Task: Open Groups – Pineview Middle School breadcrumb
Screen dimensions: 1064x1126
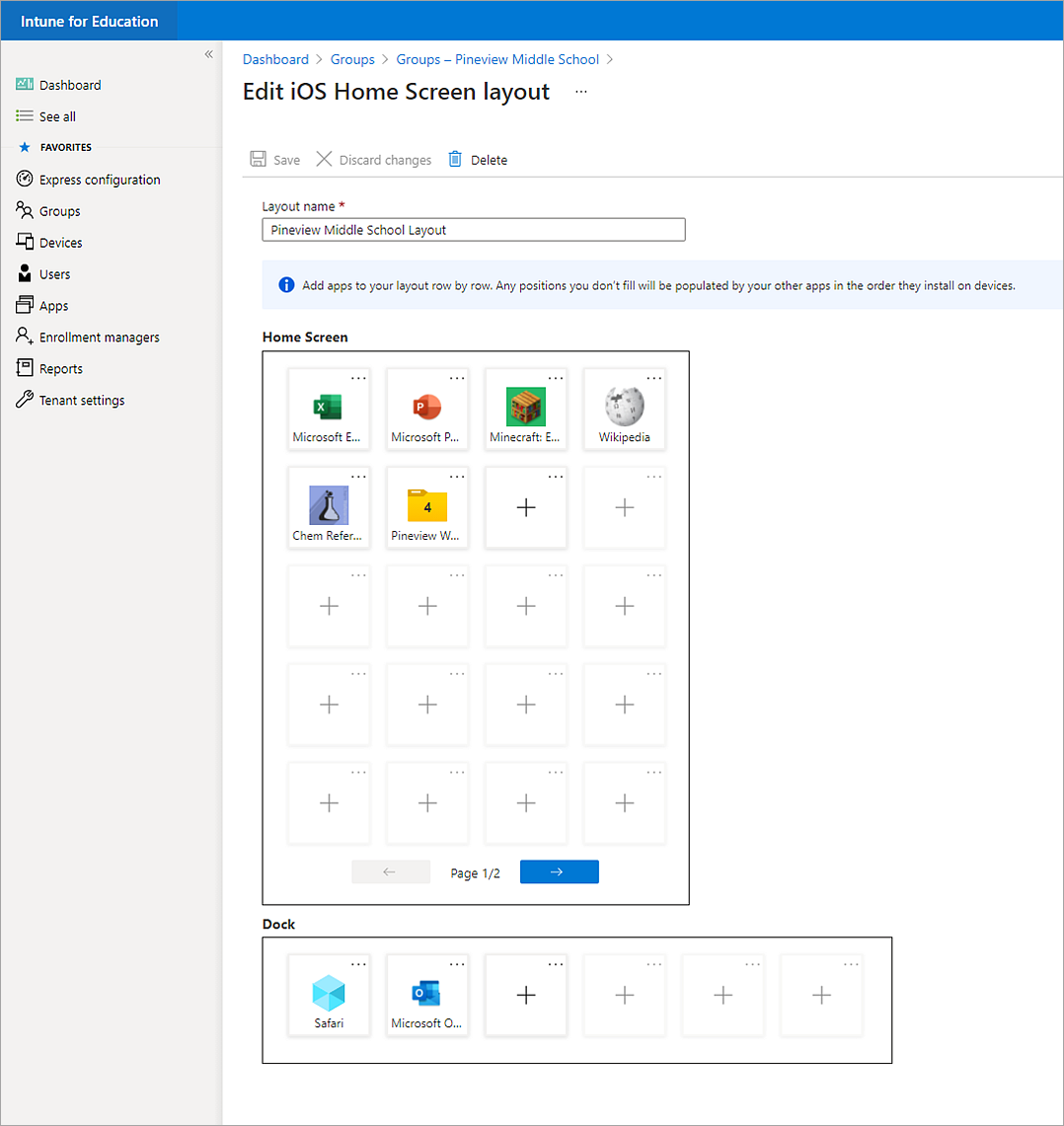Action: pyautogui.click(x=497, y=59)
